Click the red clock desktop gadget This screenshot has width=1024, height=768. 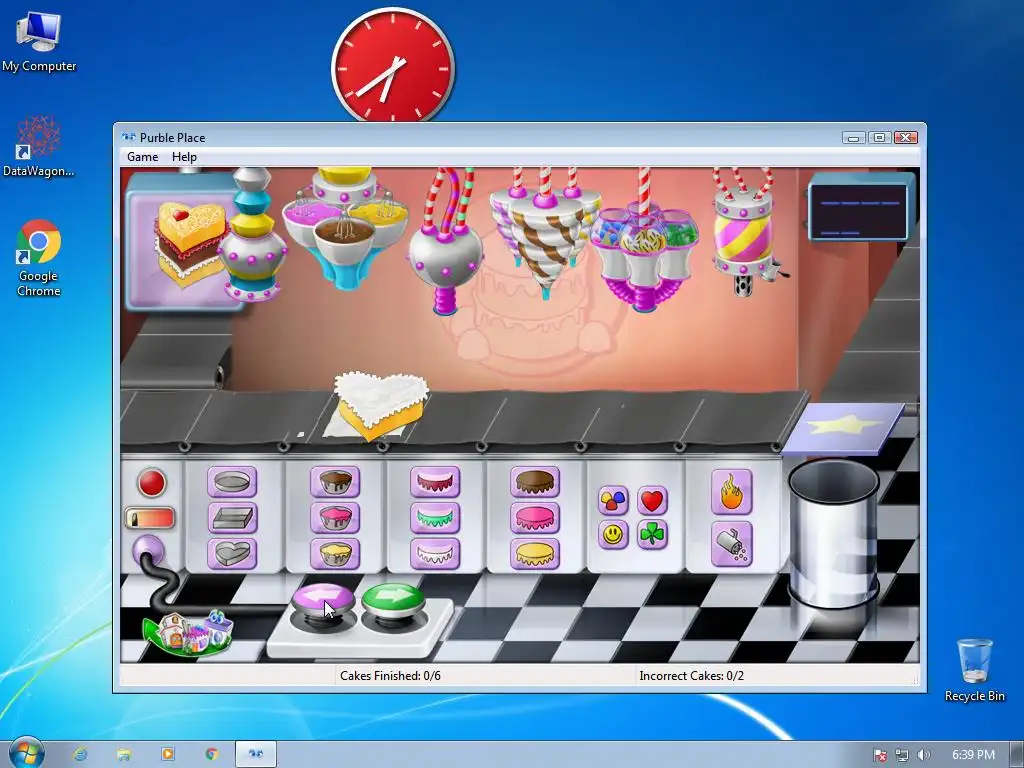pos(392,65)
